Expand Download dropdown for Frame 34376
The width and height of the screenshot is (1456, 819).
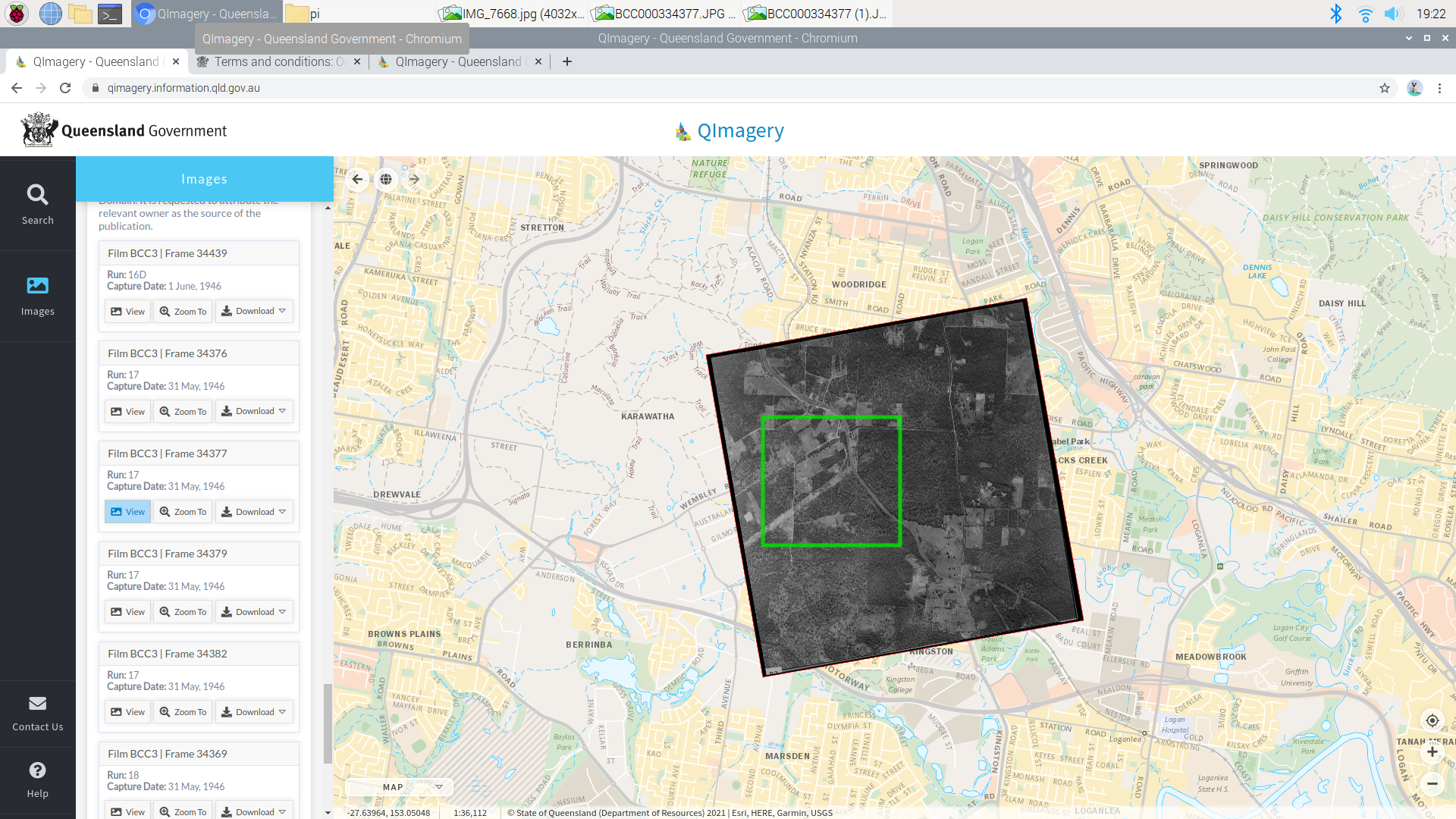254,412
